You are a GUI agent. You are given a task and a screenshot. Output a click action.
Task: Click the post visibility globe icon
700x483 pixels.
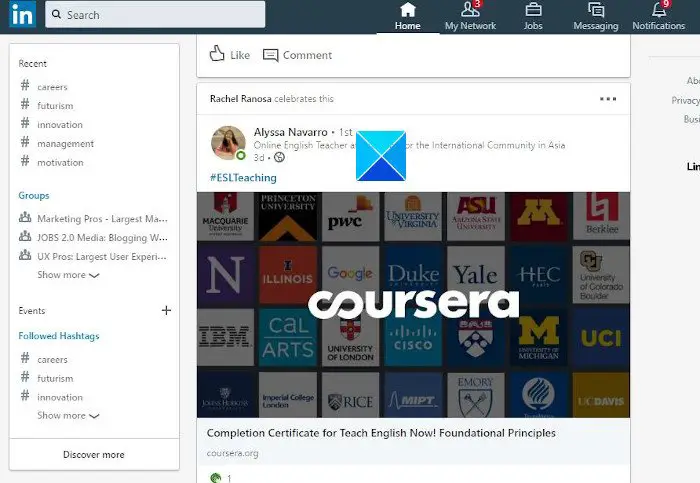coord(279,157)
